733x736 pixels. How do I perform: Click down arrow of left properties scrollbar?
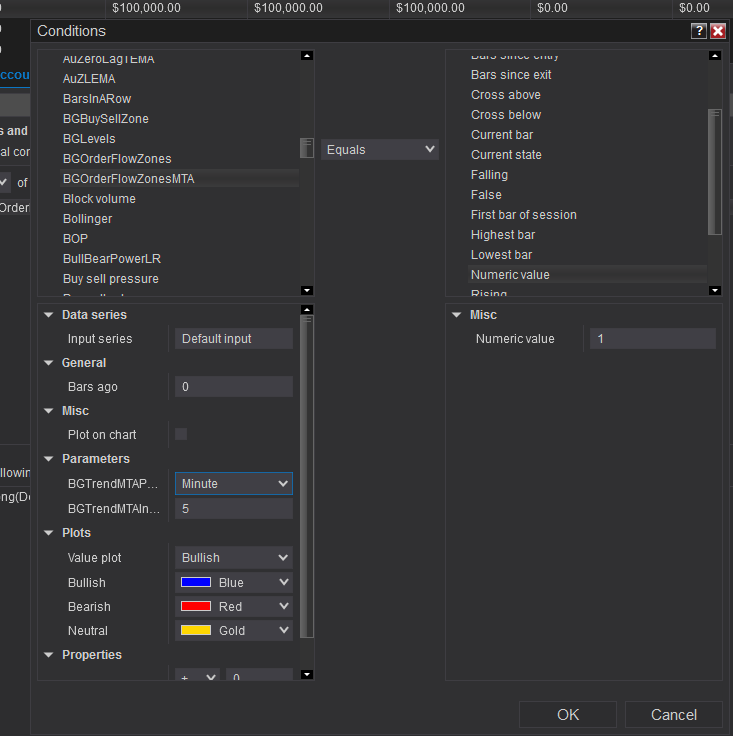point(307,675)
